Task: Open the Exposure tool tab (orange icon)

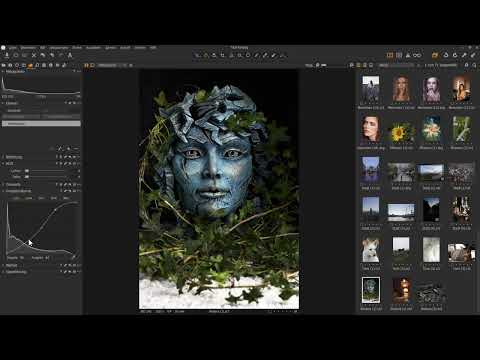Action: click(x=30, y=65)
